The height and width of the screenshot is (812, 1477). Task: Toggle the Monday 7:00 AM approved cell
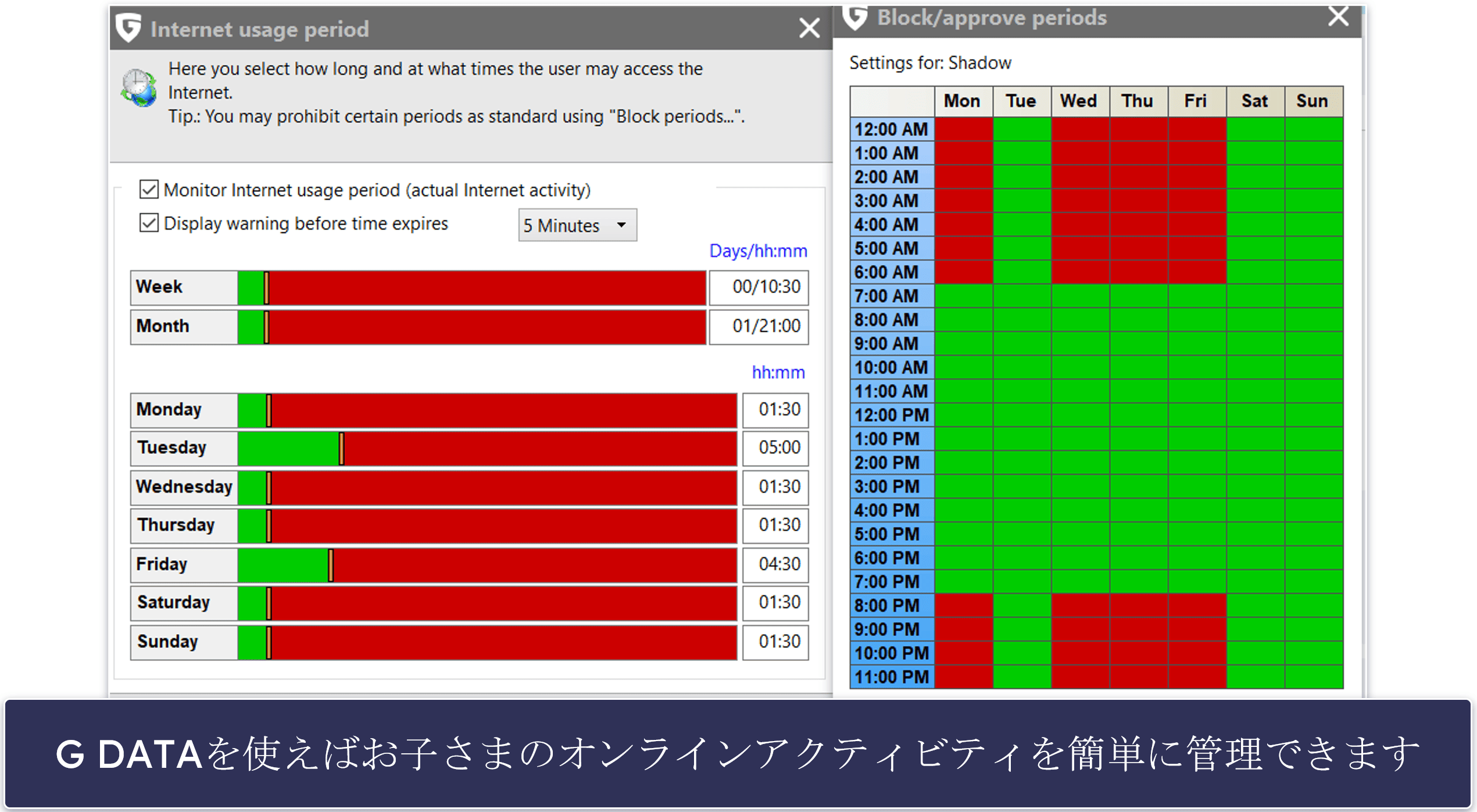(x=964, y=296)
